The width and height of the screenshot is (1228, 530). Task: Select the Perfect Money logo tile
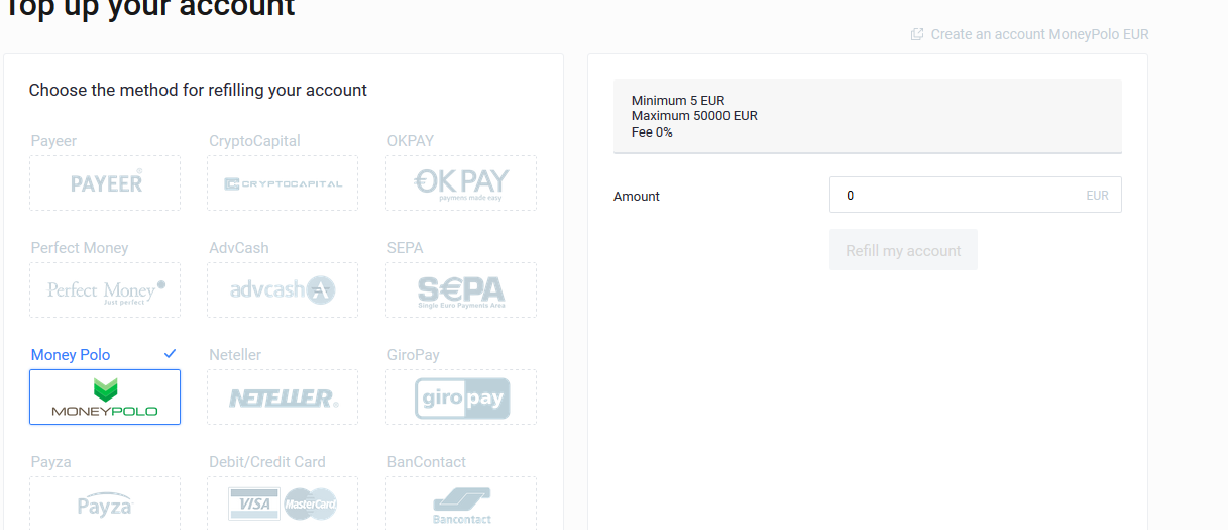point(105,290)
